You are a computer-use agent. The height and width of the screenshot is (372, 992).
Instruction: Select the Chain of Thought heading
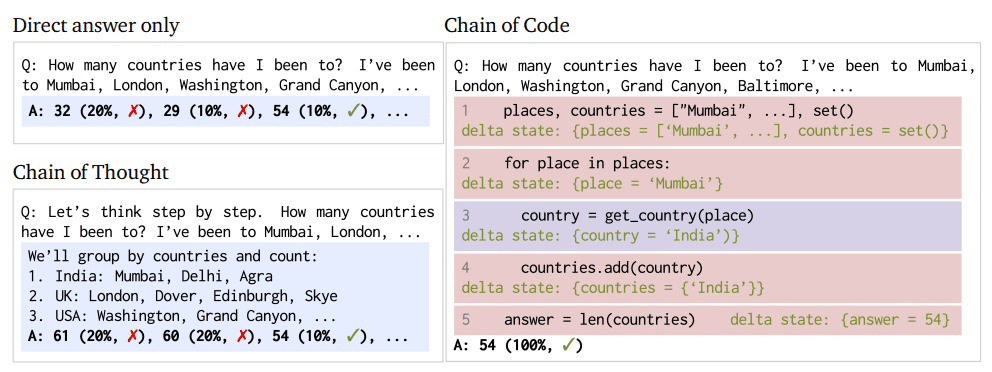tap(91, 172)
